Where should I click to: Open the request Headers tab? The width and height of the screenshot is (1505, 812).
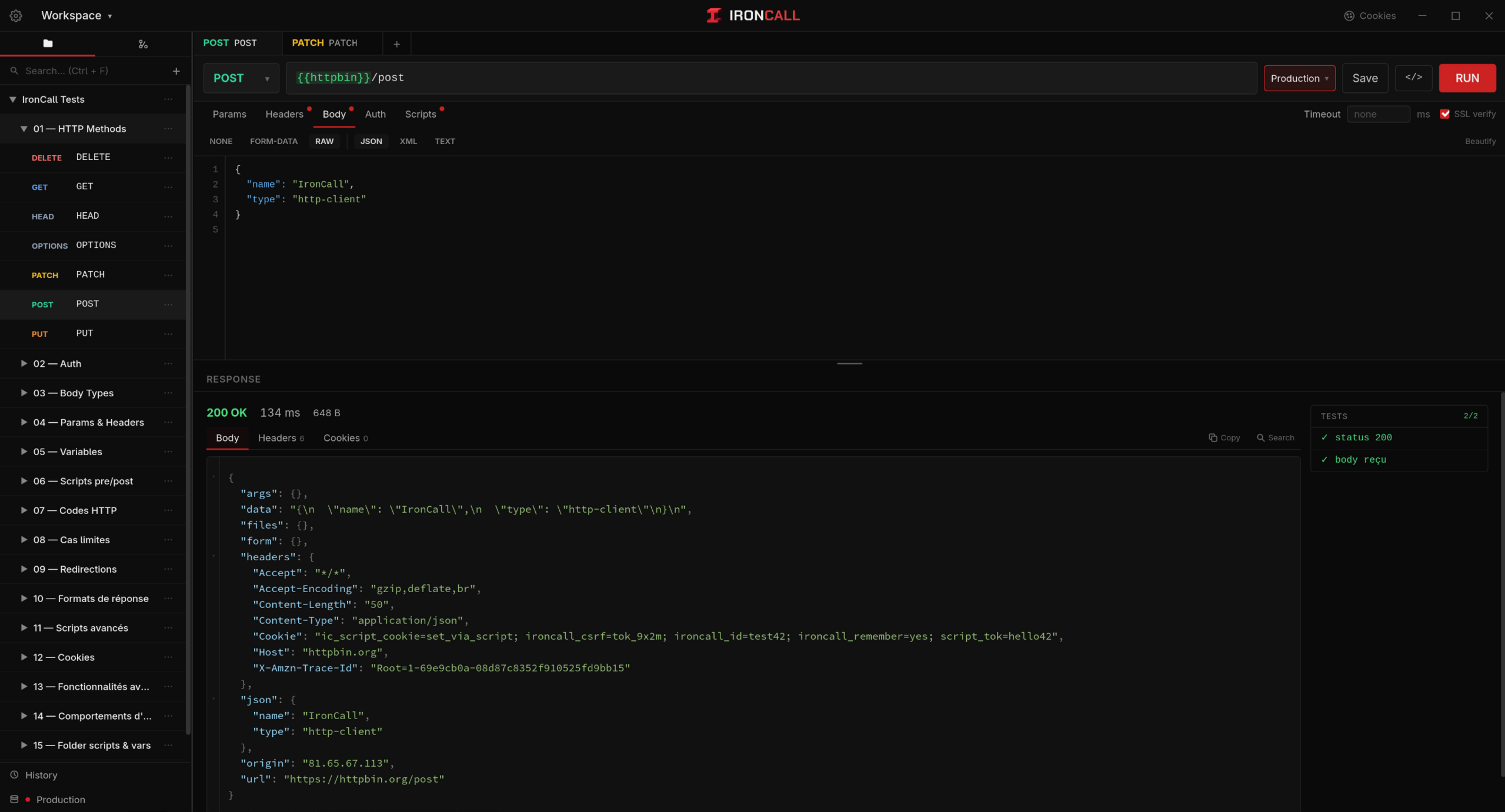point(284,114)
